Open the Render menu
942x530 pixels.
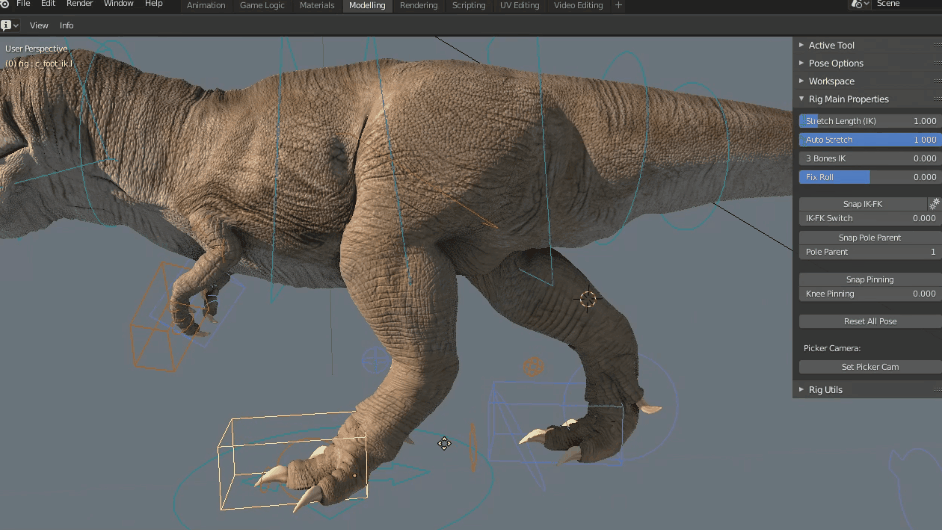click(x=79, y=5)
